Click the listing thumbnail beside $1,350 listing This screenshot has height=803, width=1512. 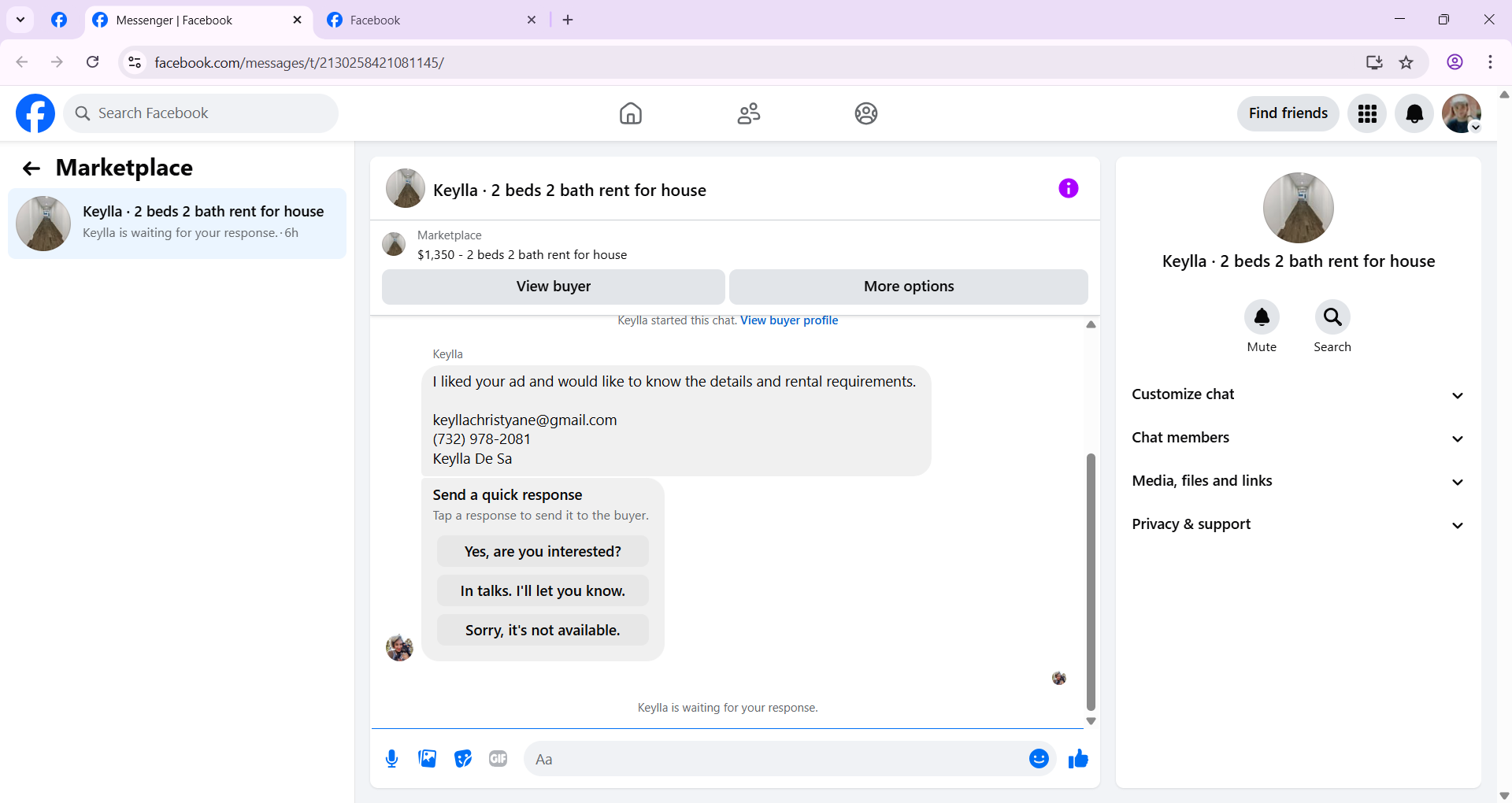(x=394, y=244)
